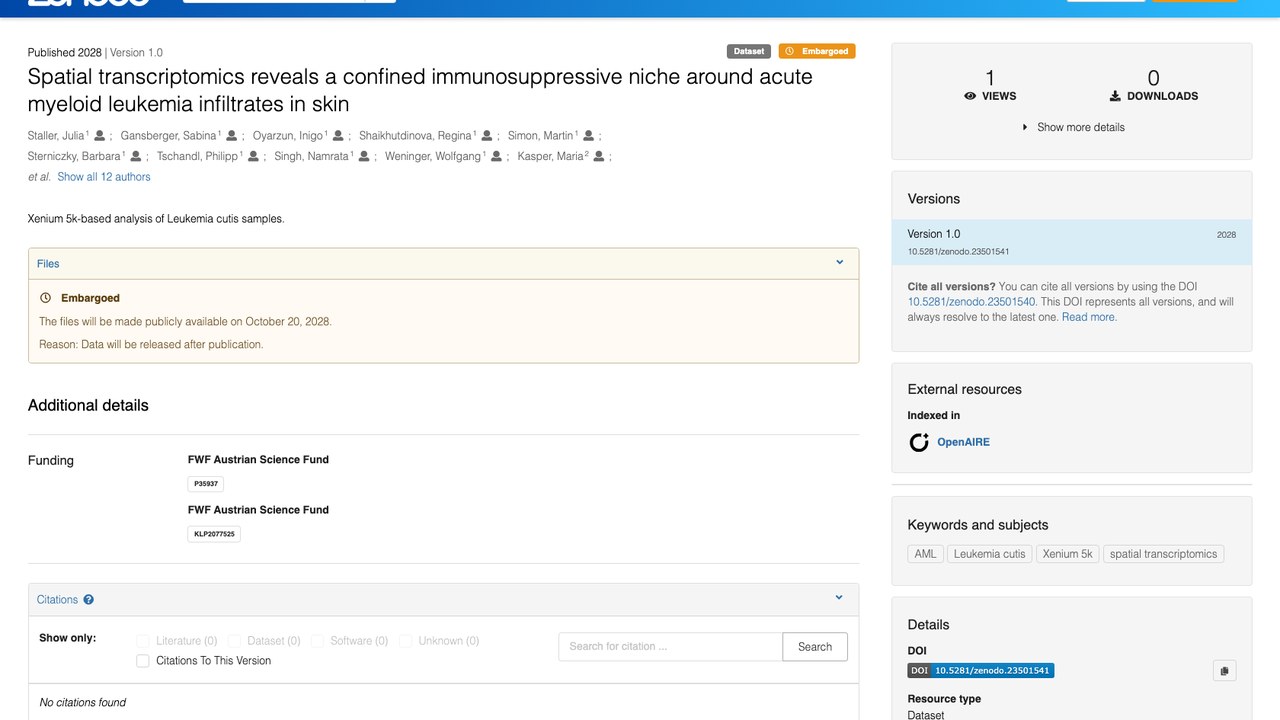Open Shaikhutdinova, Regina's author profile icon

(x=487, y=136)
